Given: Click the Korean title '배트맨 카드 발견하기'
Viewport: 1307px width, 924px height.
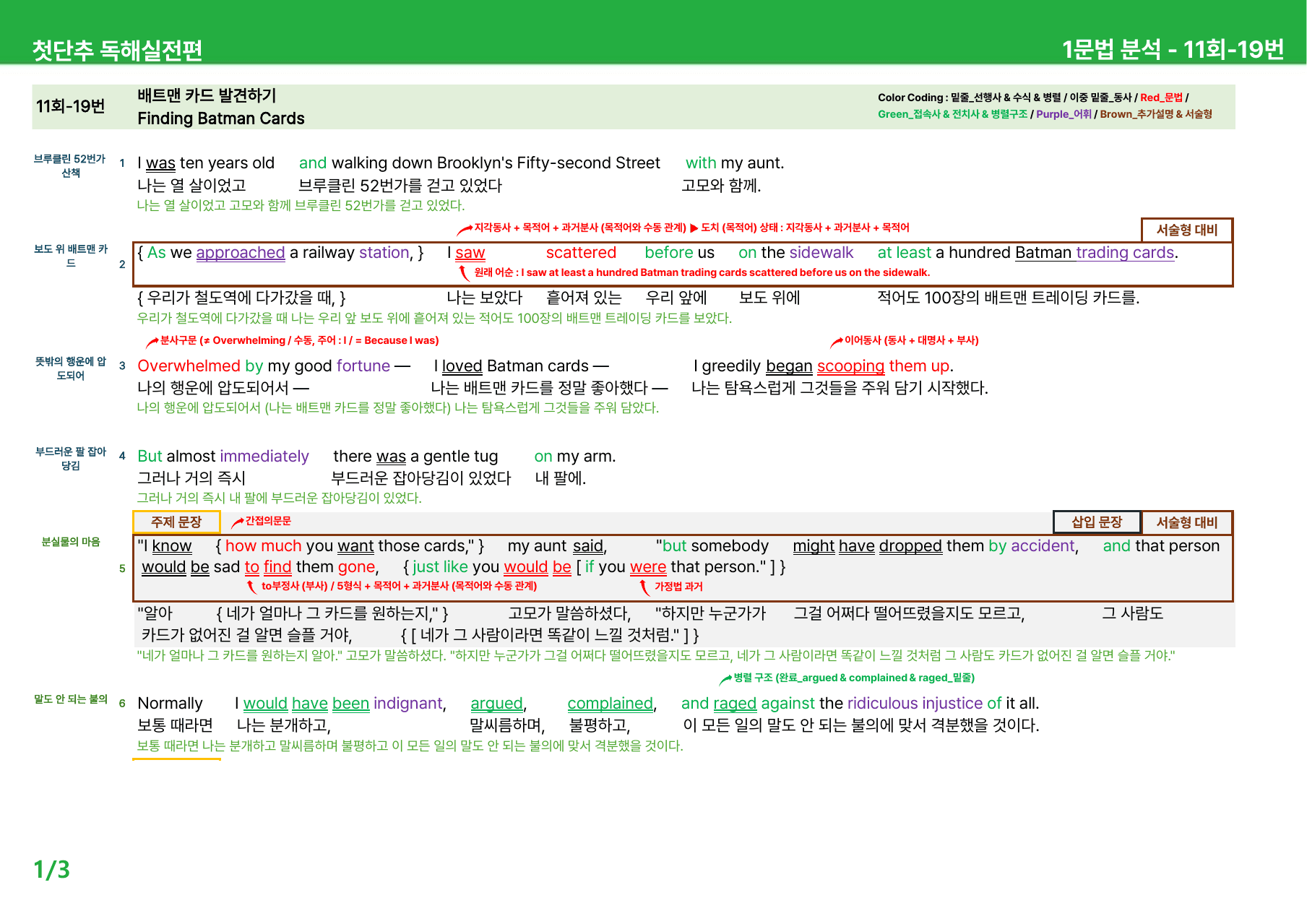Looking at the screenshot, I should click(207, 95).
